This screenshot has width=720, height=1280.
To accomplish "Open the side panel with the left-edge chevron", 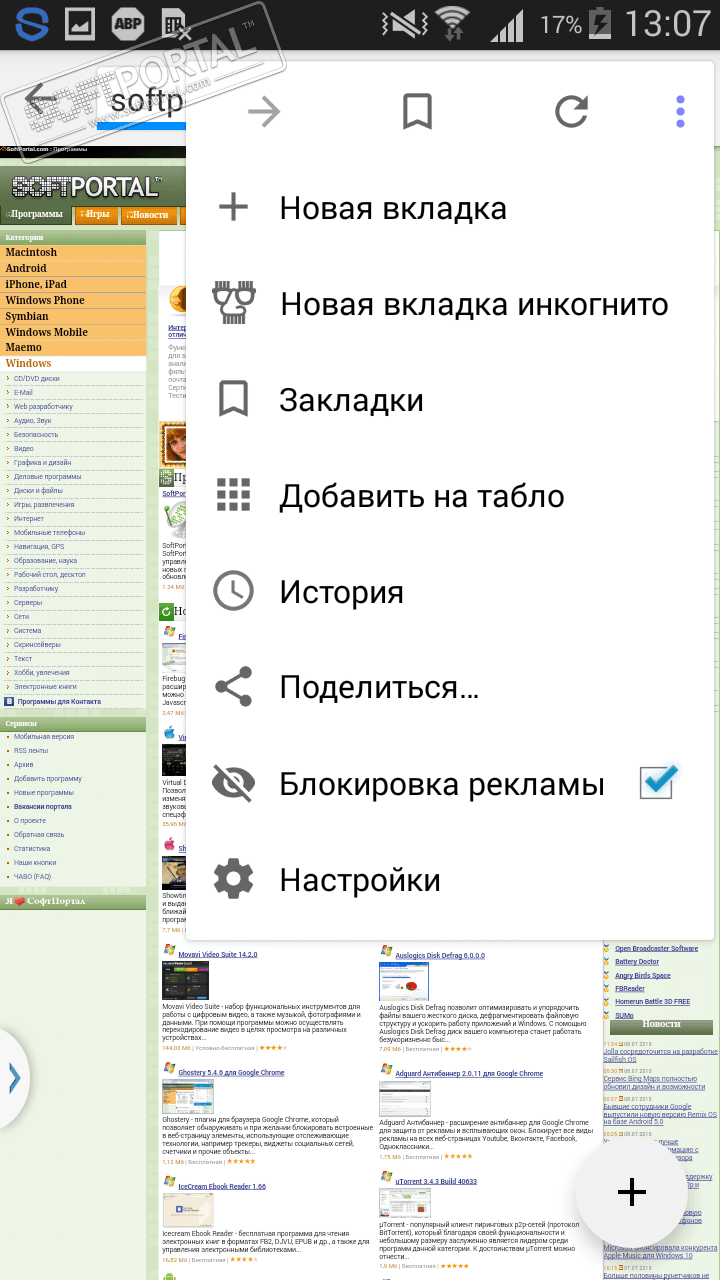I will pos(12,1078).
